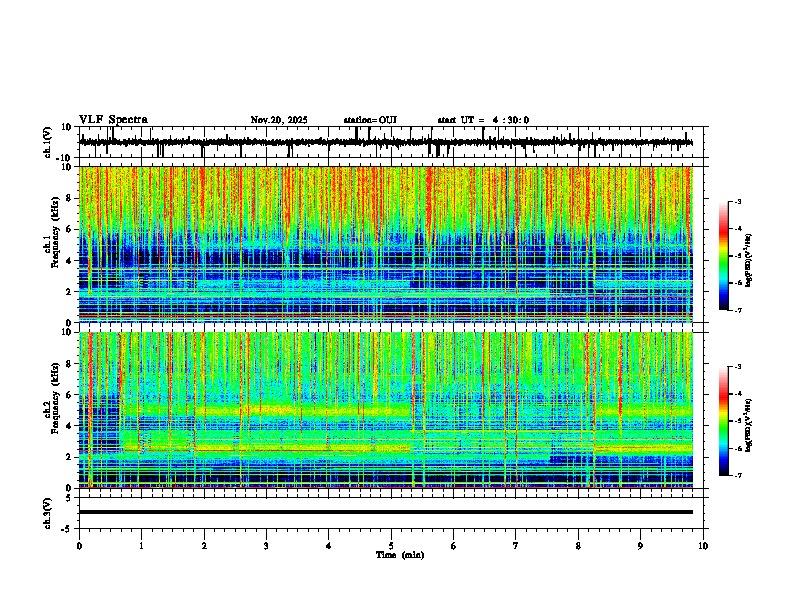Click time axis tick label "0"
The width and height of the screenshot is (792, 612).
click(79, 546)
